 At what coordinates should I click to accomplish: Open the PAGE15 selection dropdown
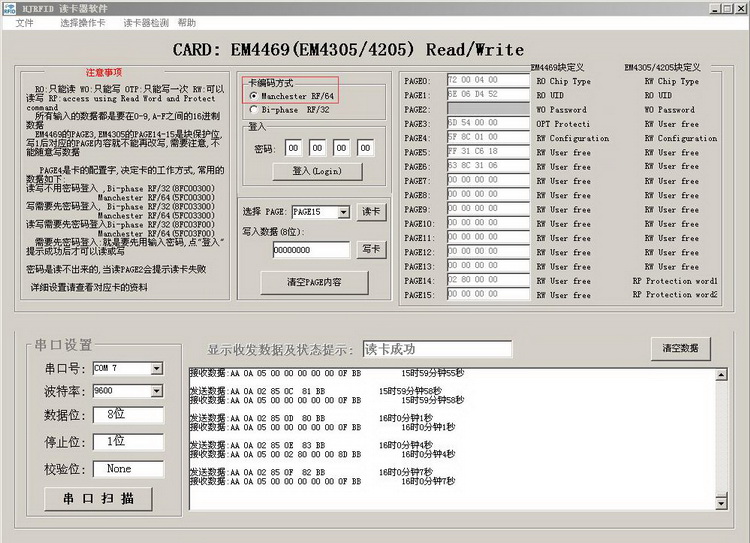point(344,212)
